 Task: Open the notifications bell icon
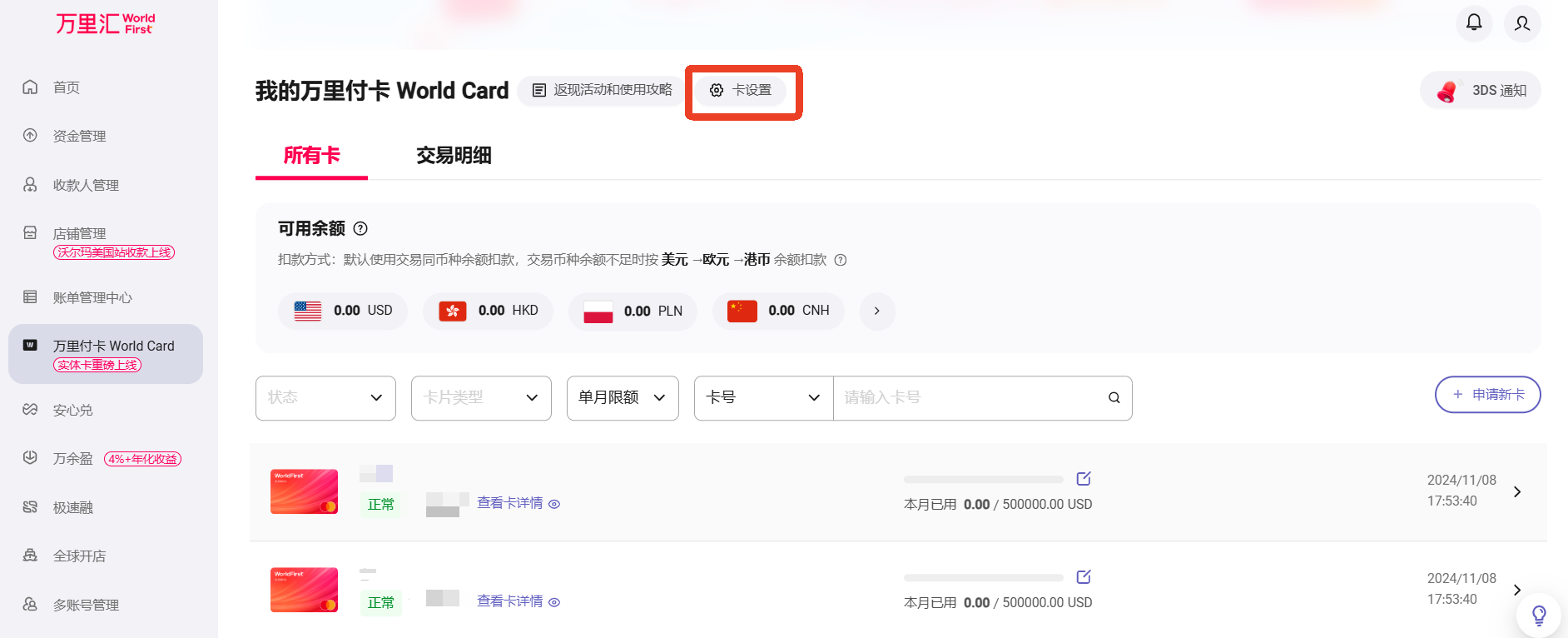1473,22
